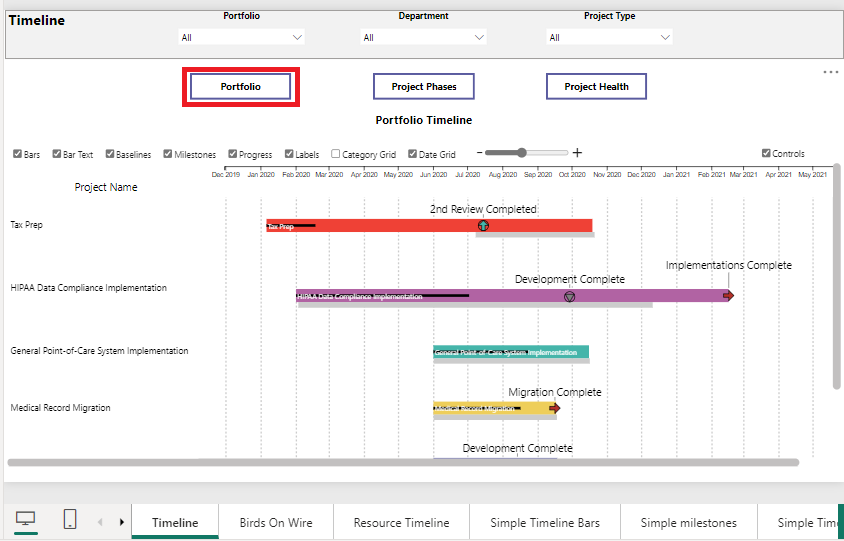Click the zoom in plus icon
This screenshot has height=541, width=844.
[x=577, y=153]
